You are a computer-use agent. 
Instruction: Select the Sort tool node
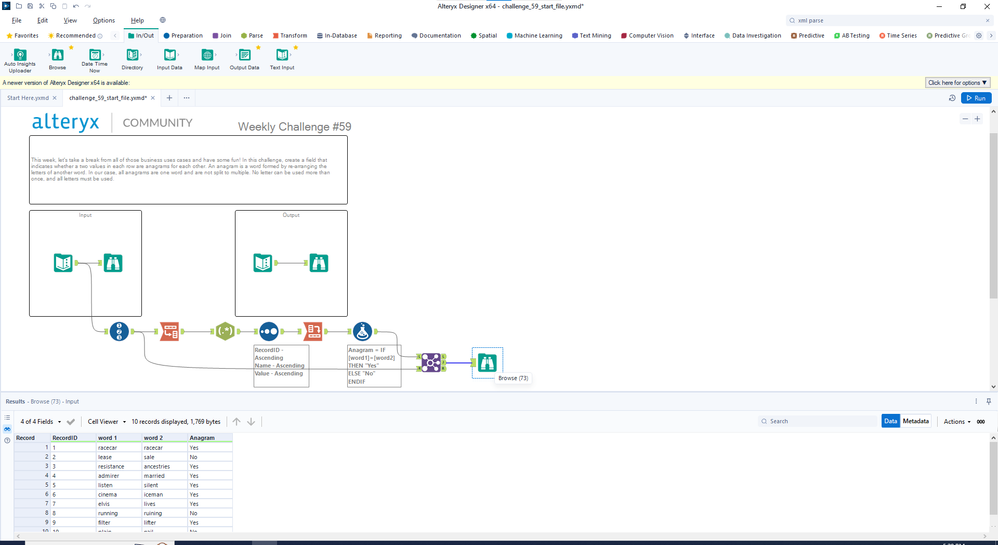269,332
